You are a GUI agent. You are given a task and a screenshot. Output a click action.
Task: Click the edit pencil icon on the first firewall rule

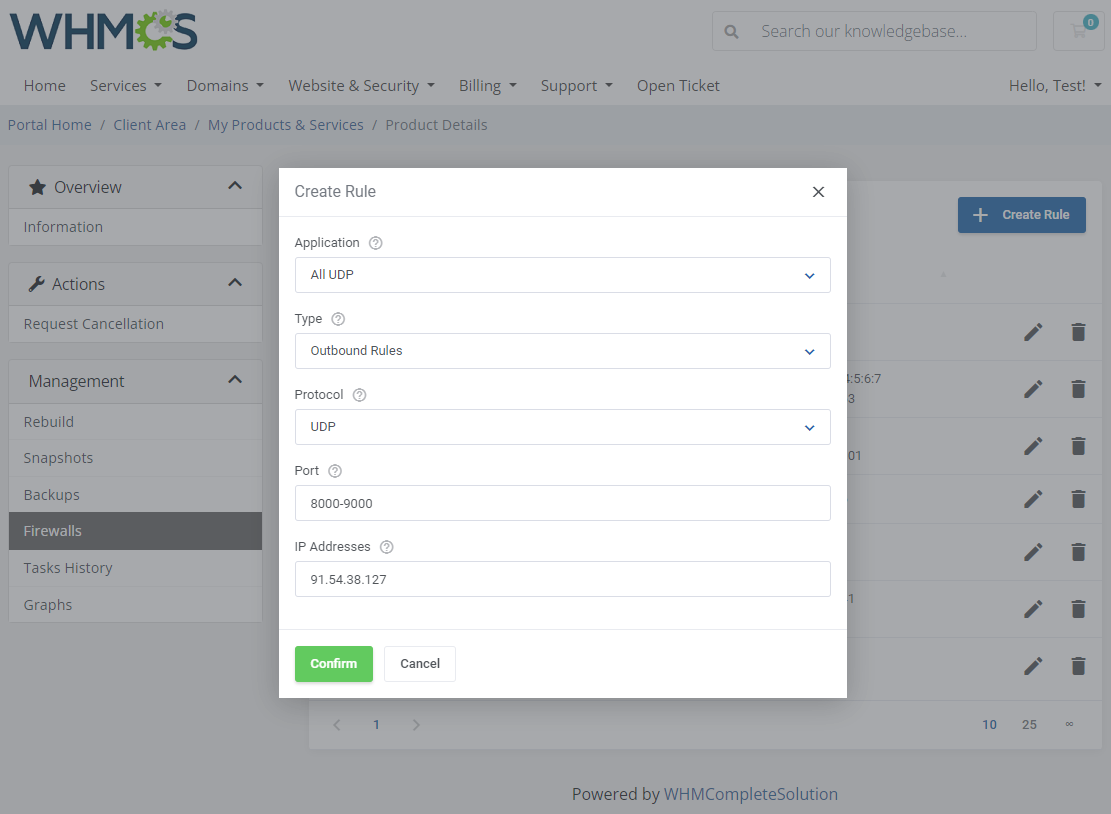(x=1033, y=331)
